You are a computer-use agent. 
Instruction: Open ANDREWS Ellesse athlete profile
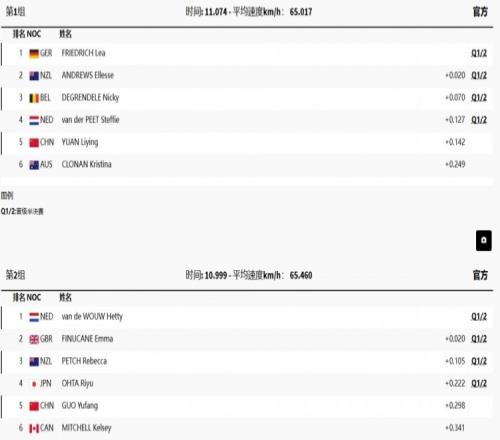tap(88, 75)
